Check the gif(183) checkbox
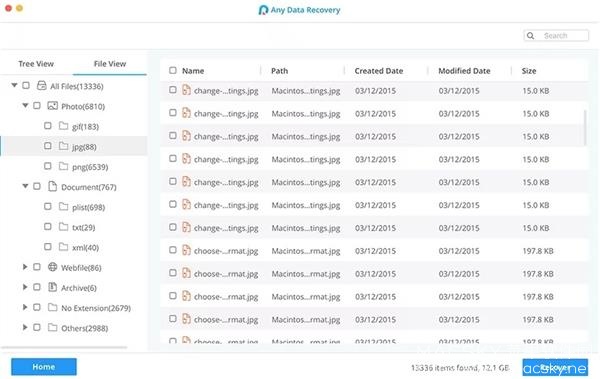This screenshot has width=600, height=379. coord(47,126)
